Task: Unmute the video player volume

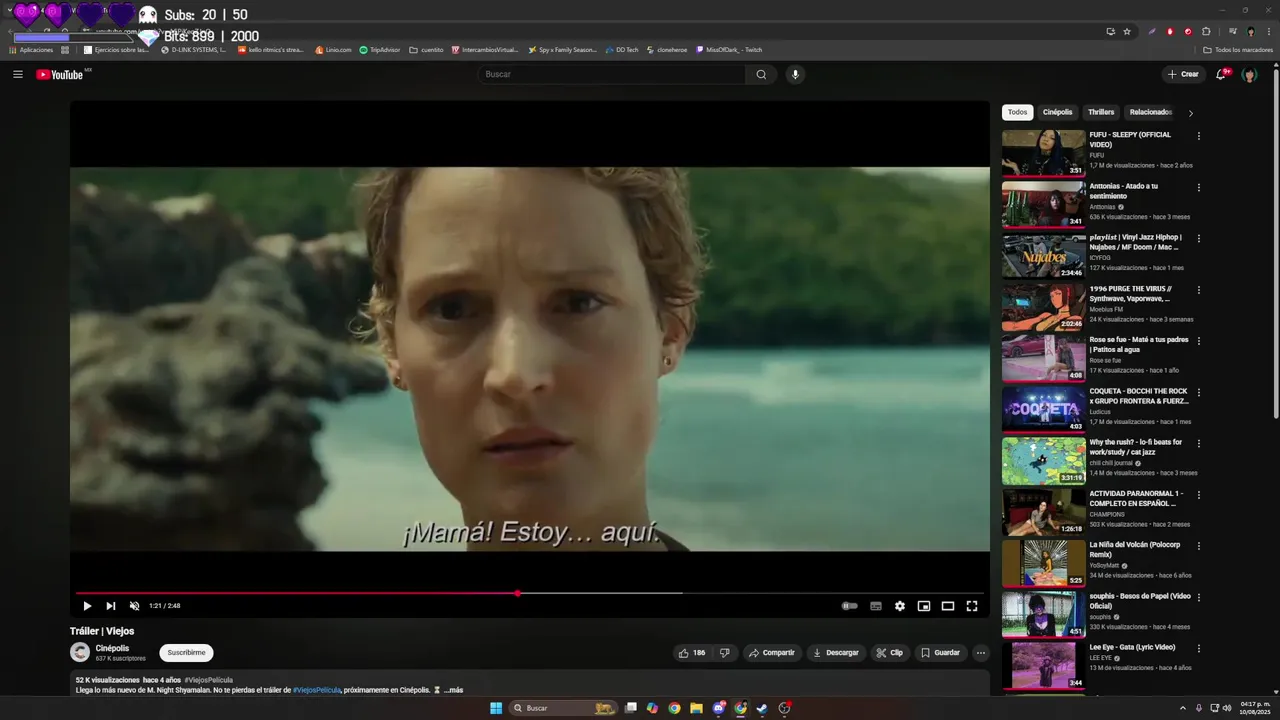Action: tap(135, 606)
